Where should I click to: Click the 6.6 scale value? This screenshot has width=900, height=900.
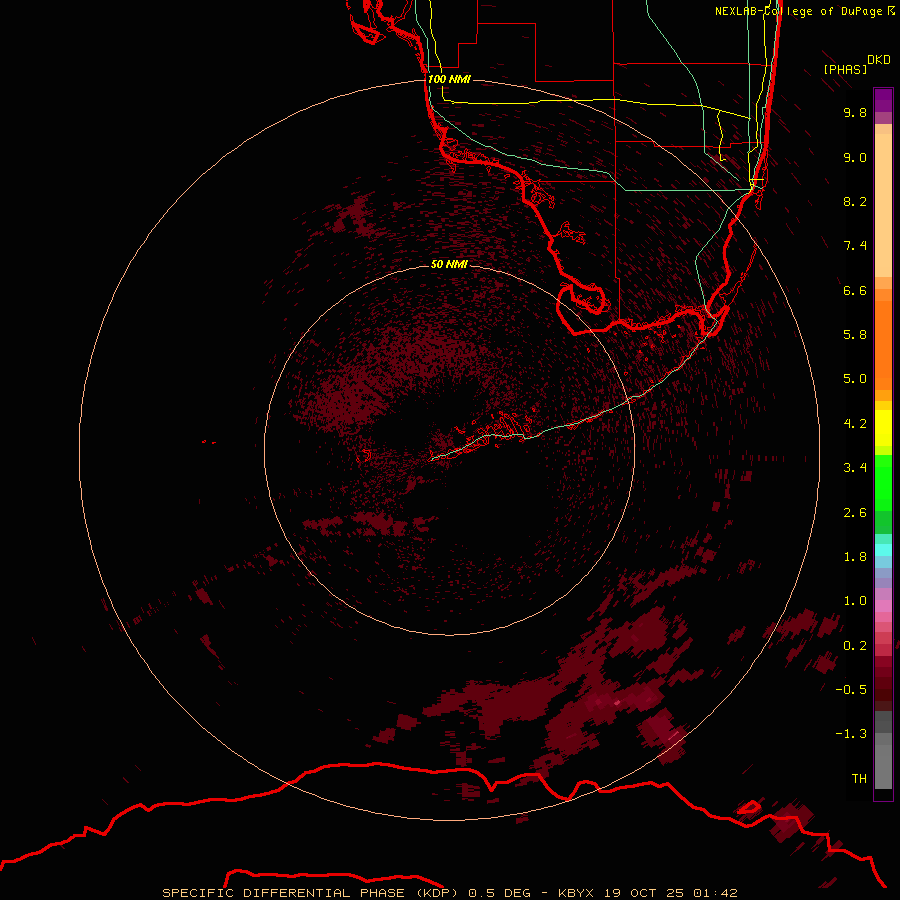[855, 290]
